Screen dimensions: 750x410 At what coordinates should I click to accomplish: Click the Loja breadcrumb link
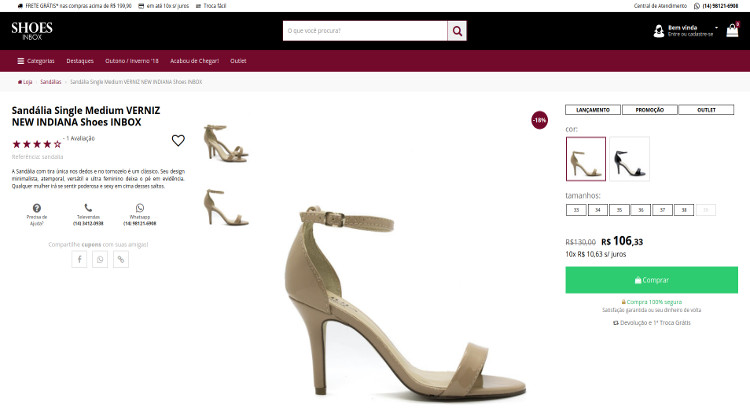[27, 82]
